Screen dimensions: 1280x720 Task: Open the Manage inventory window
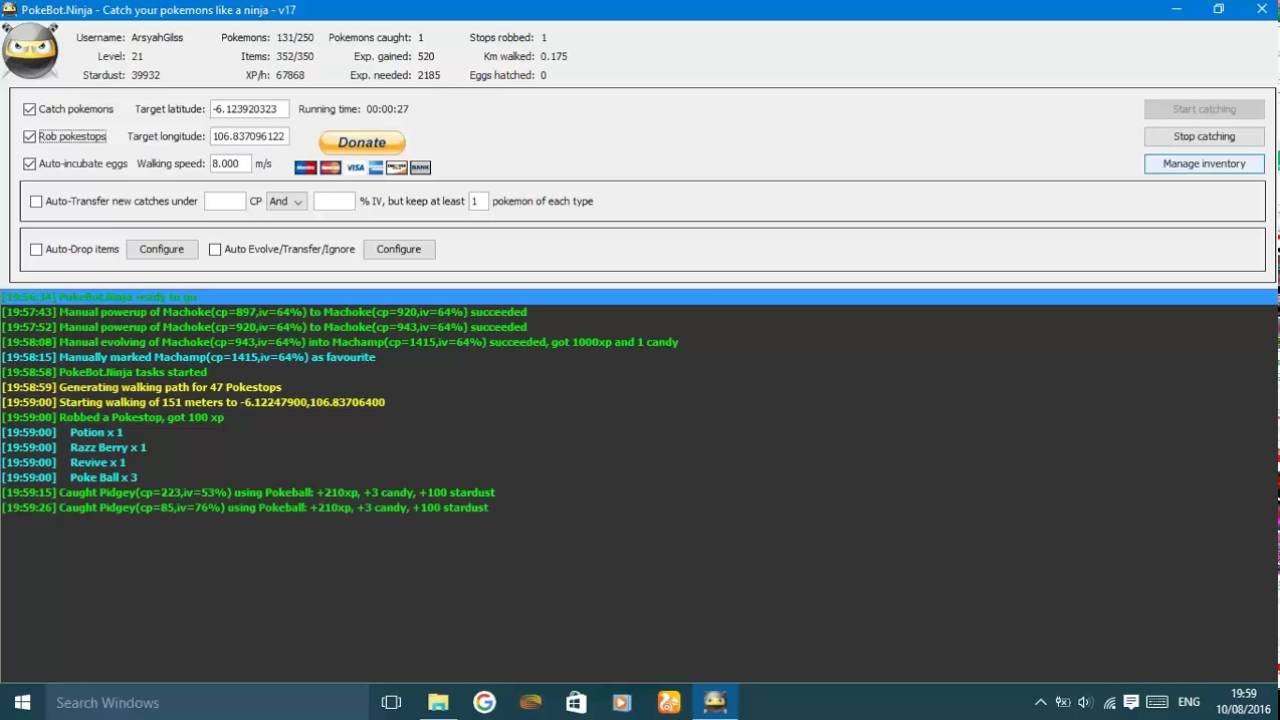pos(1204,164)
